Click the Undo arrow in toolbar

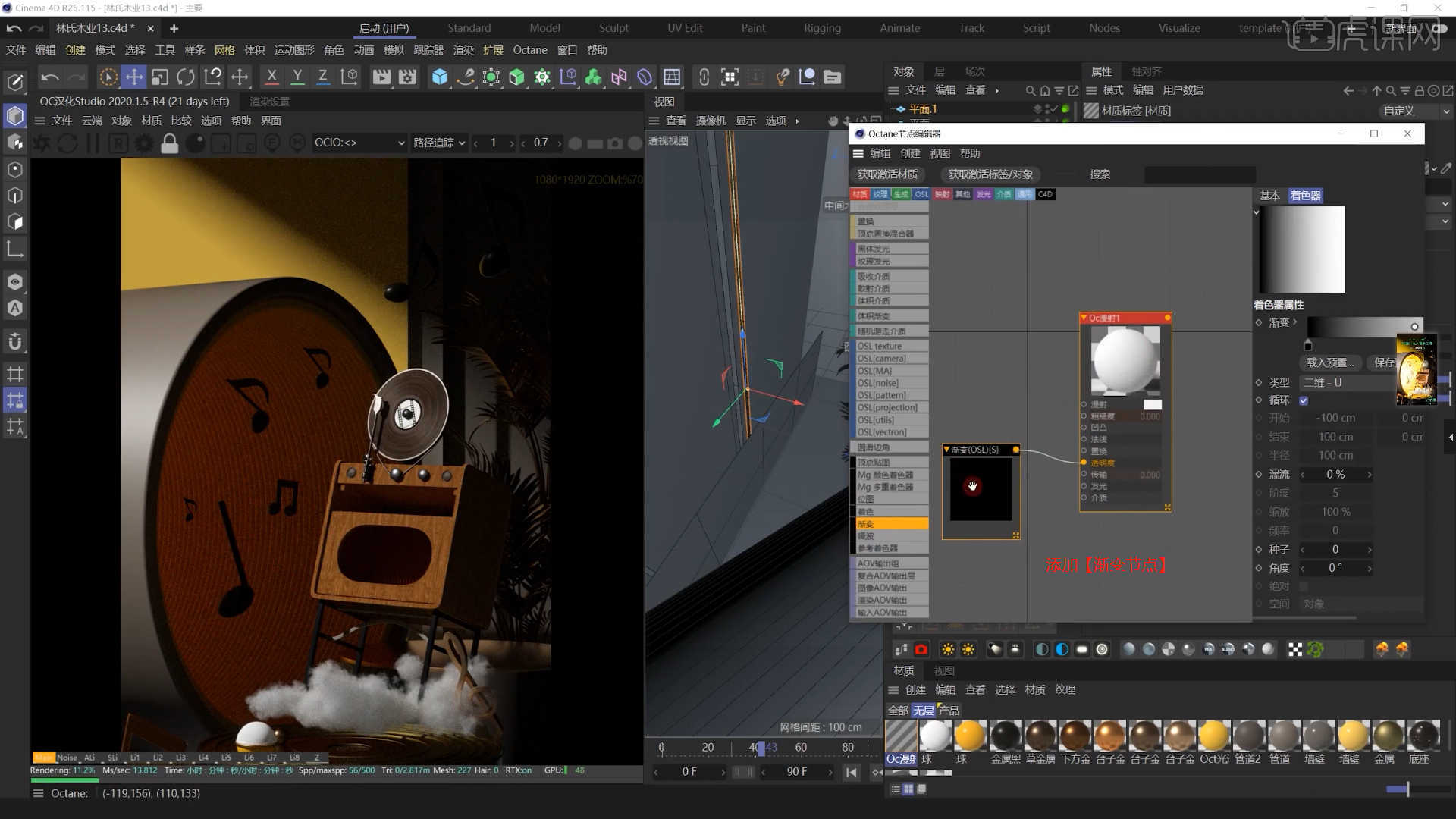pyautogui.click(x=50, y=77)
